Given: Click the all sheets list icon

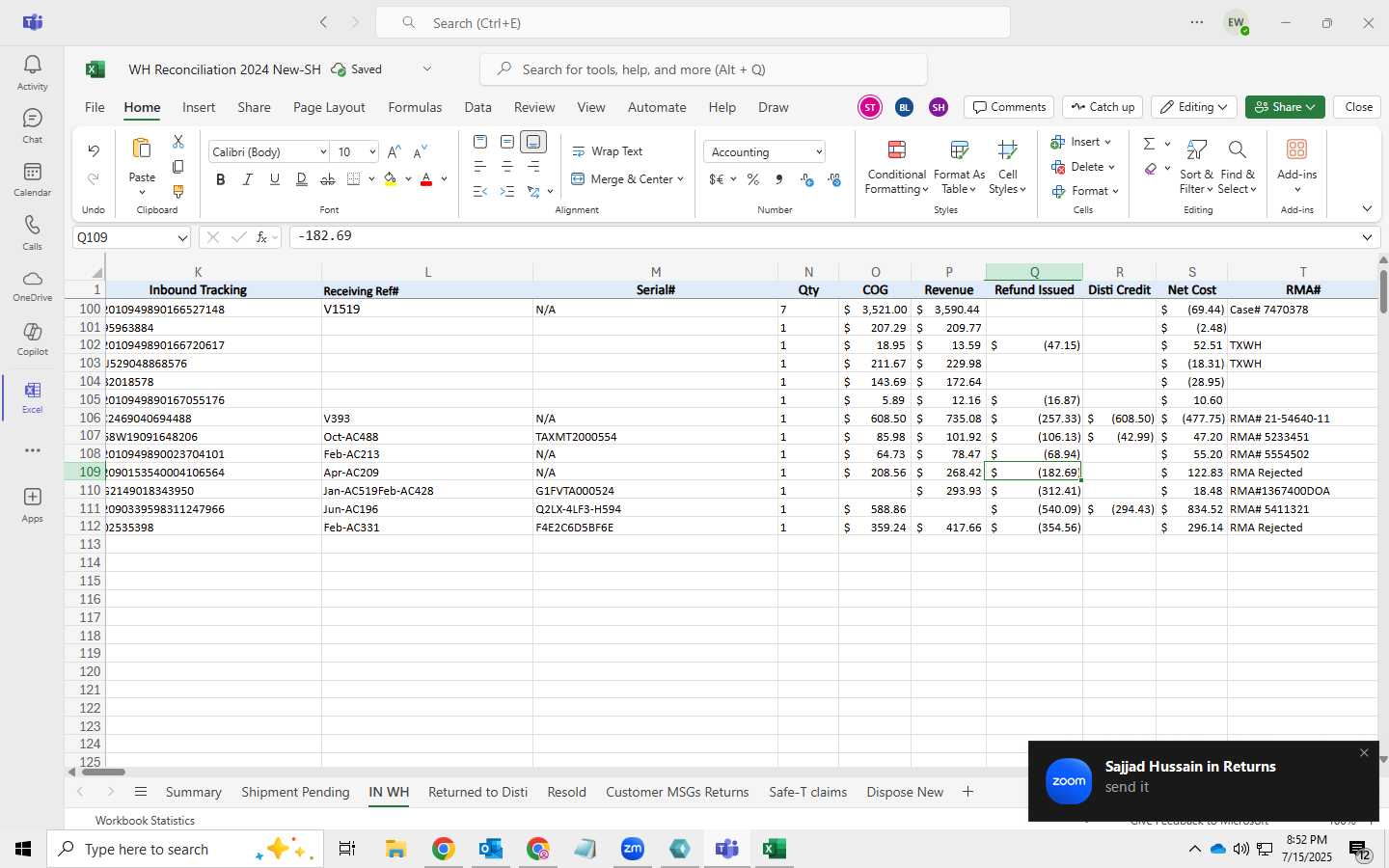Looking at the screenshot, I should 141,792.
